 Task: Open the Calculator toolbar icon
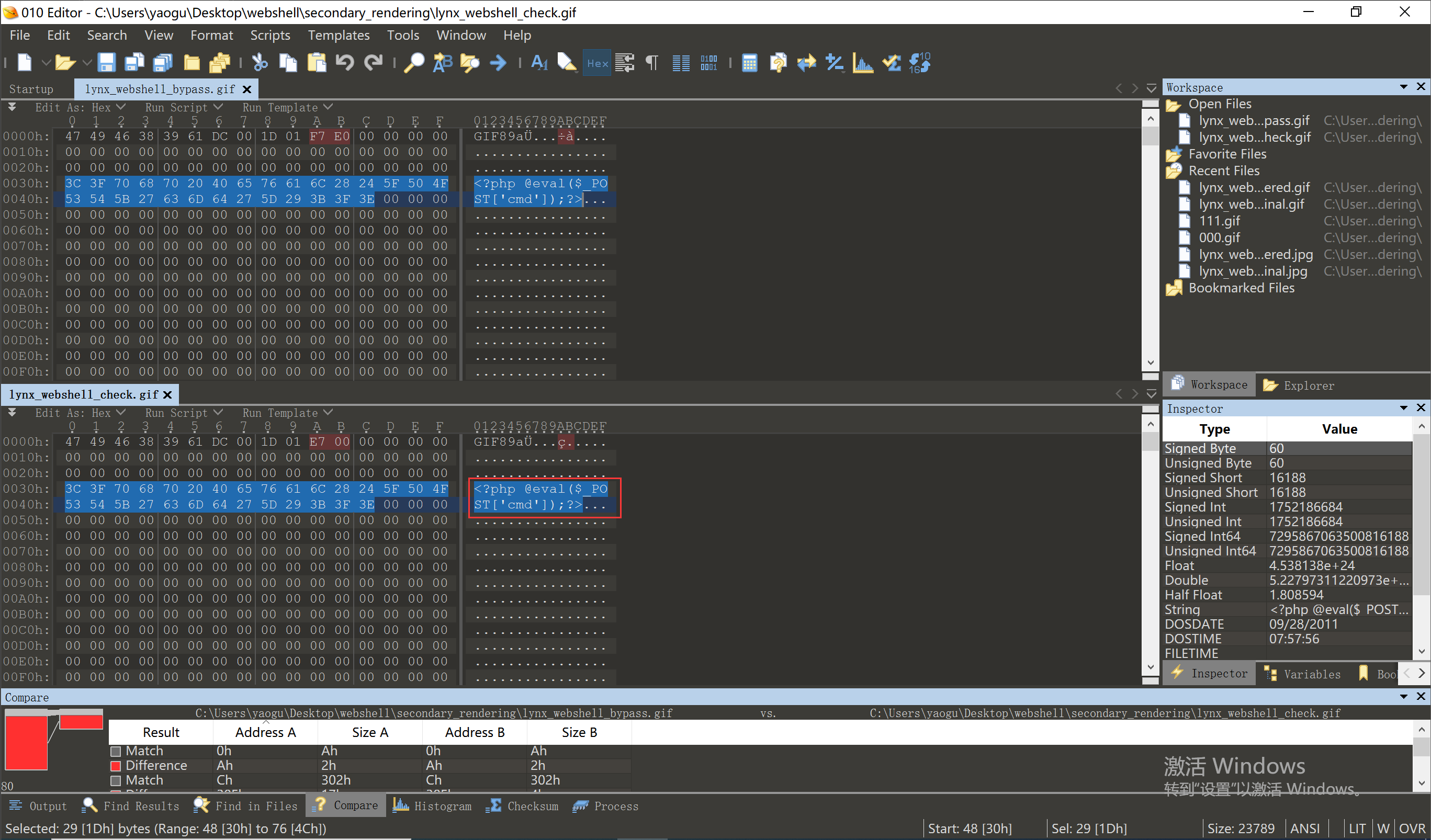[749, 62]
